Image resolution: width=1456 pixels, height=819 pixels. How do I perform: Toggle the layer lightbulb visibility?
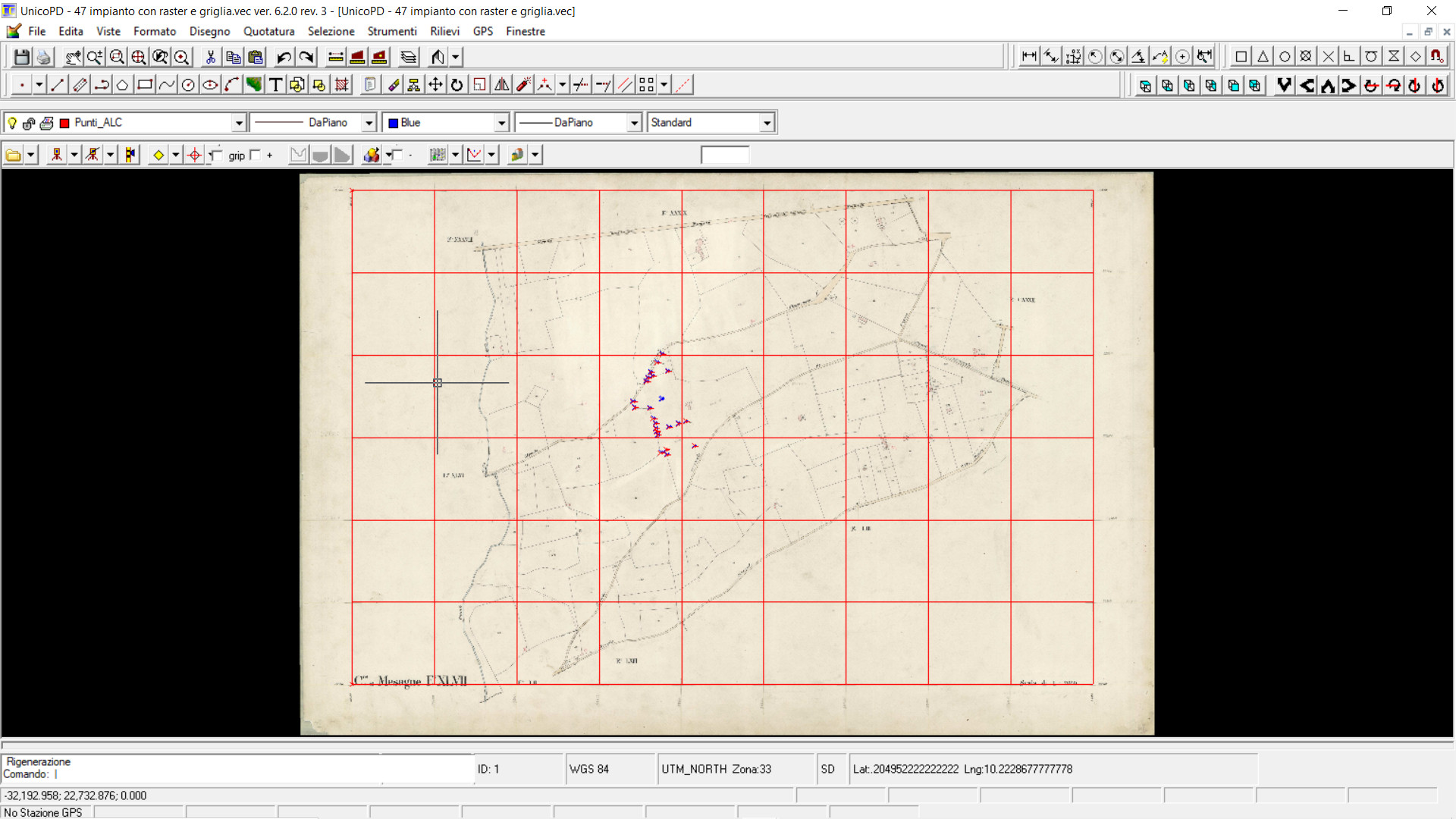(x=12, y=123)
